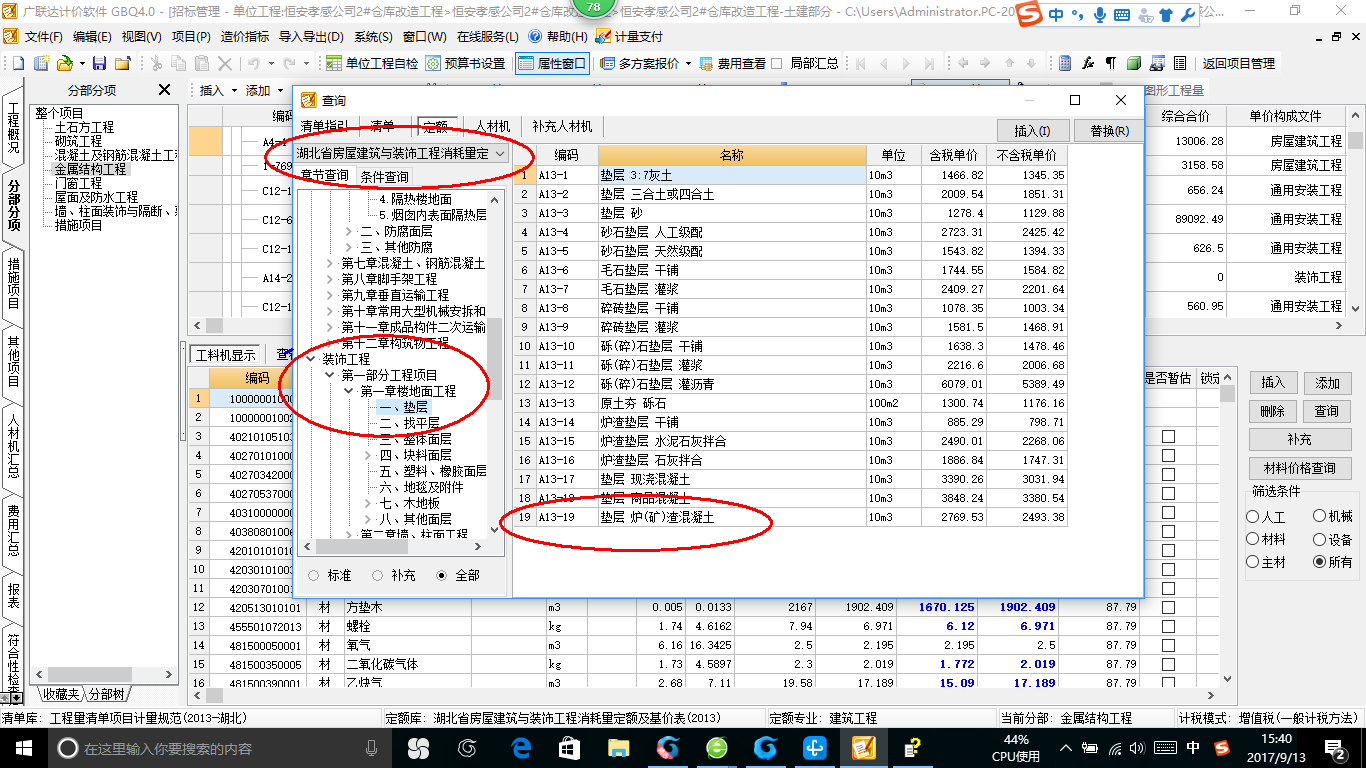Select 标准 radio button in query dialog
Viewport: 1366px width, 768px height.
314,575
